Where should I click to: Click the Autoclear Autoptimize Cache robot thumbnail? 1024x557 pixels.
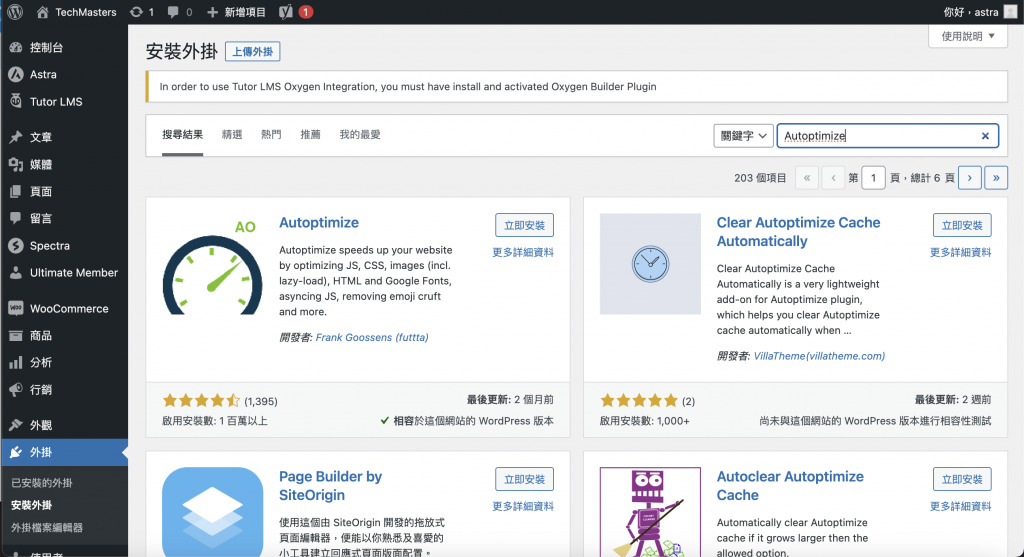pos(650,512)
